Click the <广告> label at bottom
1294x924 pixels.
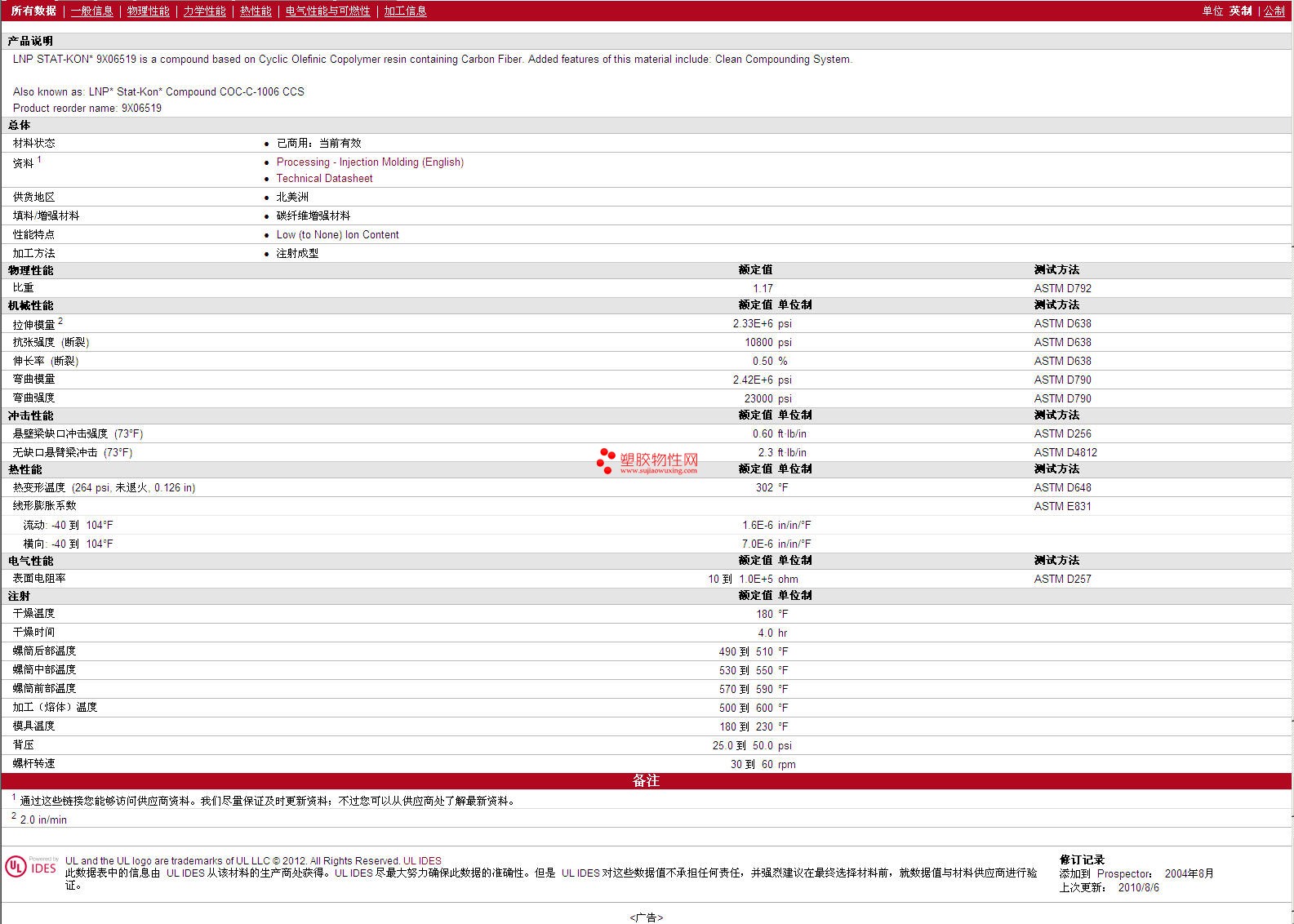click(647, 917)
